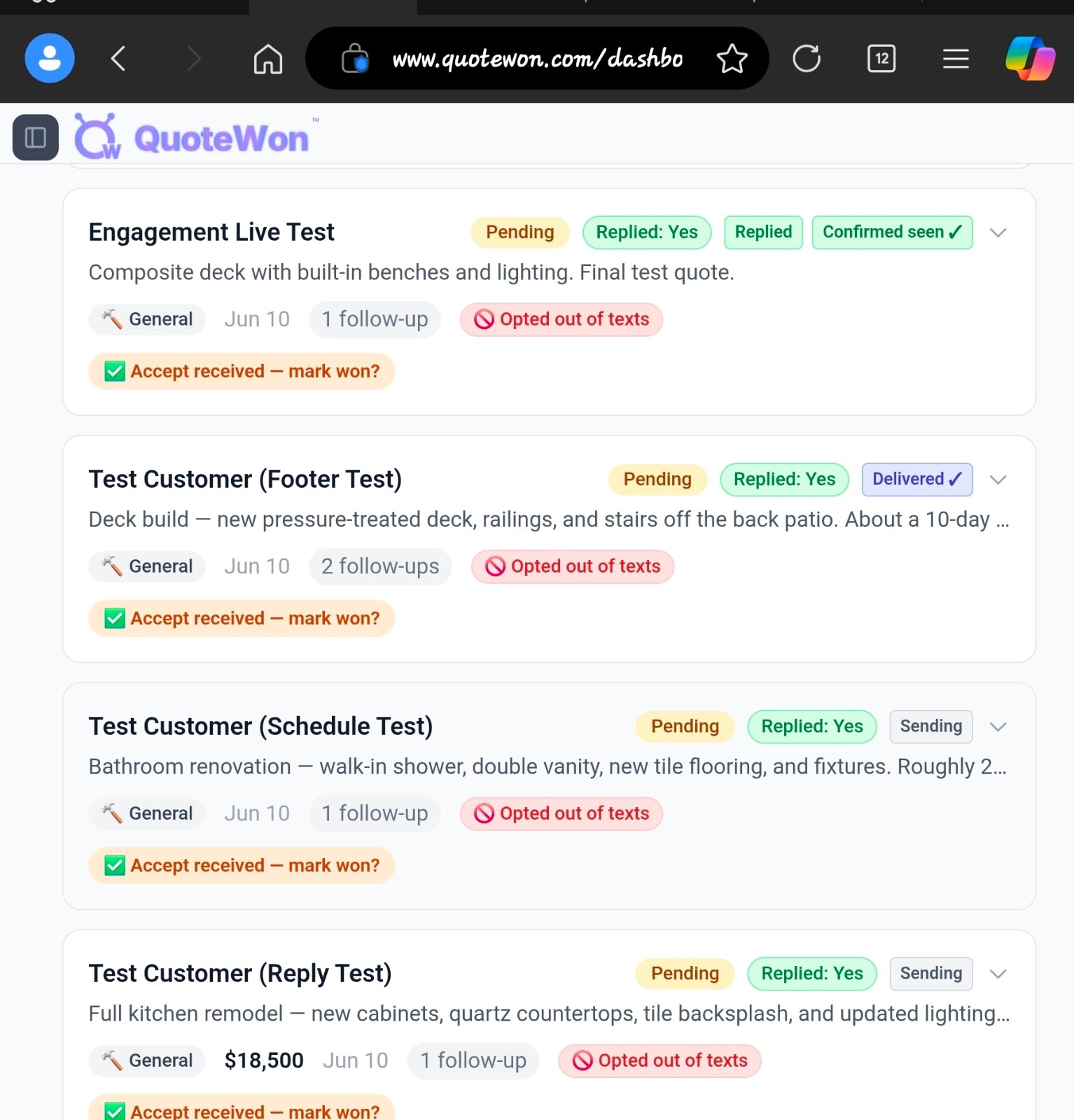1074x1120 pixels.
Task: Toggle the QuoteWon sidebar panel icon
Action: (x=36, y=137)
